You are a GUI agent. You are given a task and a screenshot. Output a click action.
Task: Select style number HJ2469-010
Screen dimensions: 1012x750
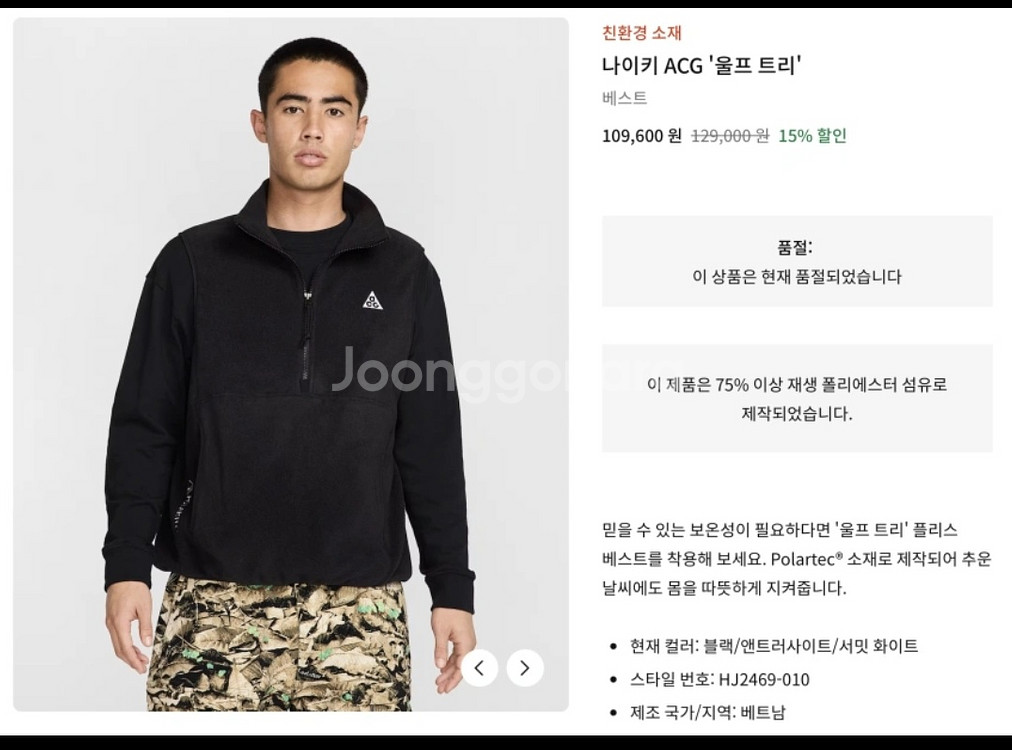point(764,680)
